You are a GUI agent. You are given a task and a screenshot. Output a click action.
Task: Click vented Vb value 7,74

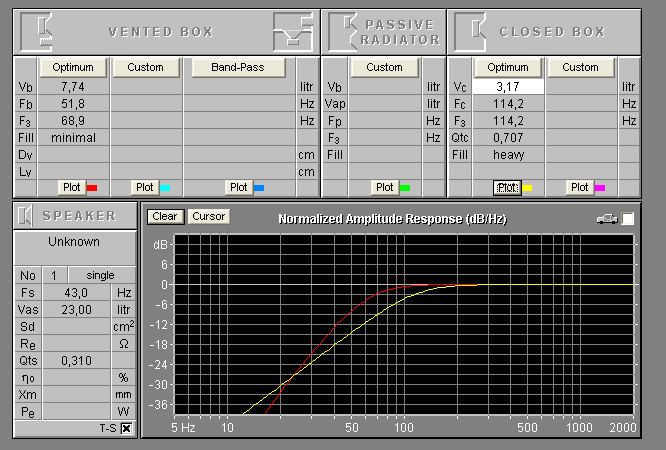(x=73, y=87)
